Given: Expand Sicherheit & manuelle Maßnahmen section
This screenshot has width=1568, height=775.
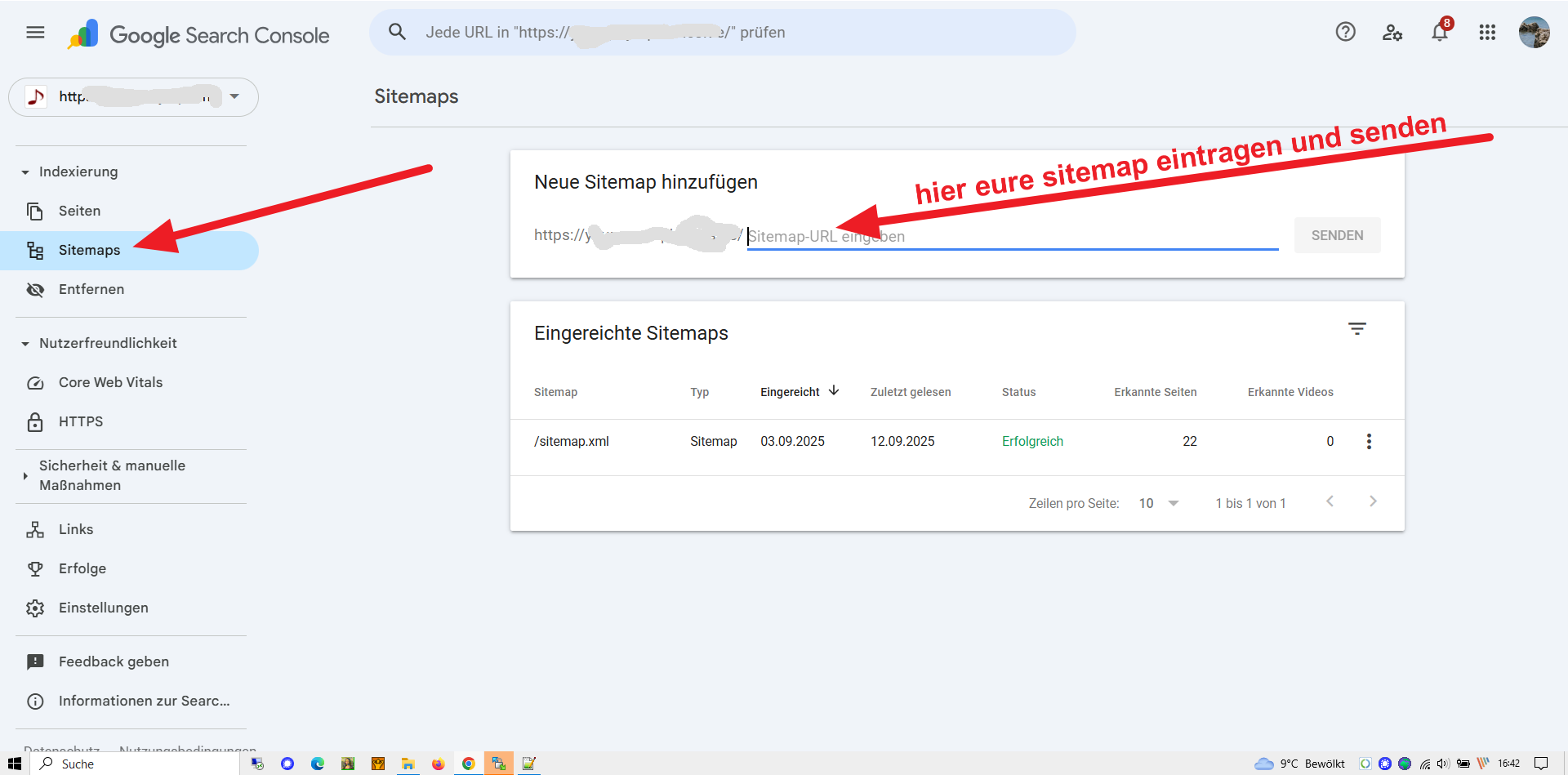Looking at the screenshot, I should [x=25, y=475].
